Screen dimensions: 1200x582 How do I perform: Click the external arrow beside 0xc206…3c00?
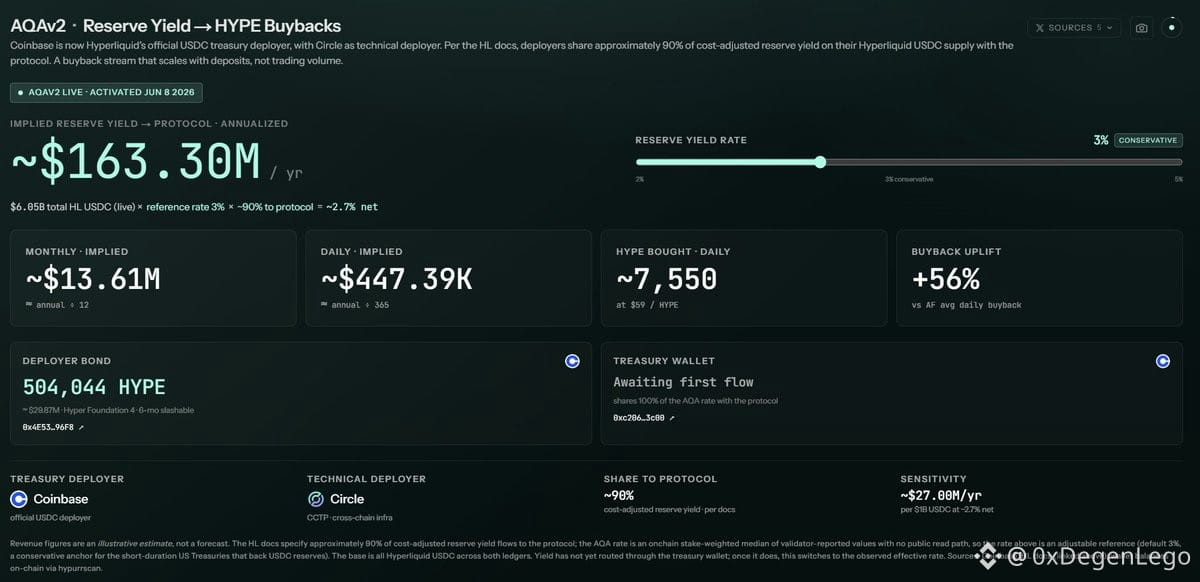[x=672, y=417]
